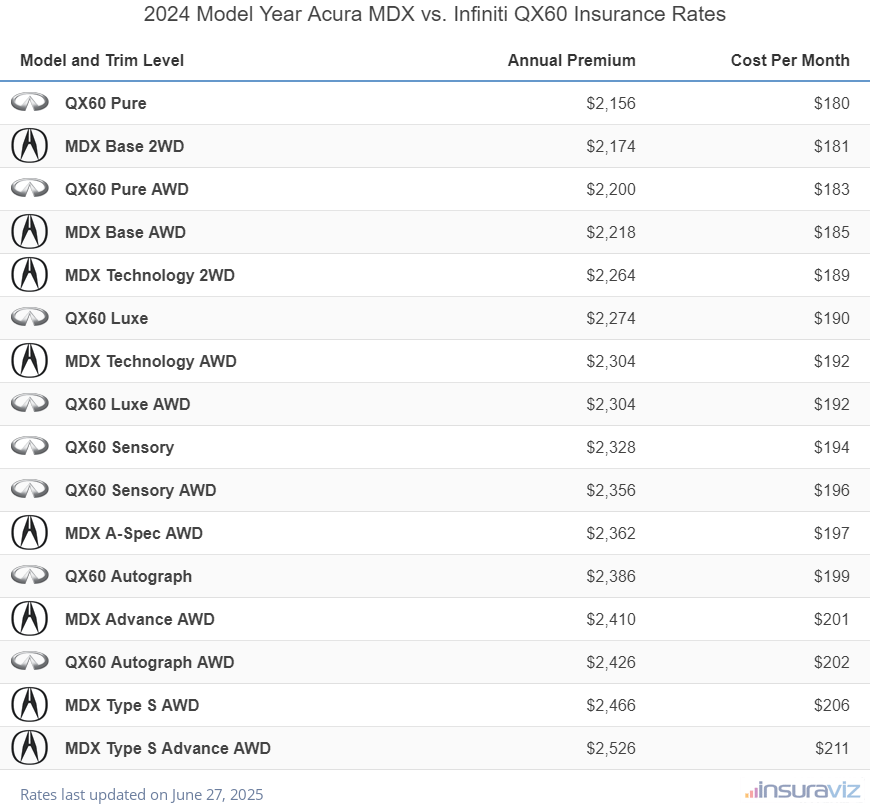
Task: Click the Infiniti logo beside QX60 Autograph AWD
Action: tap(30, 661)
